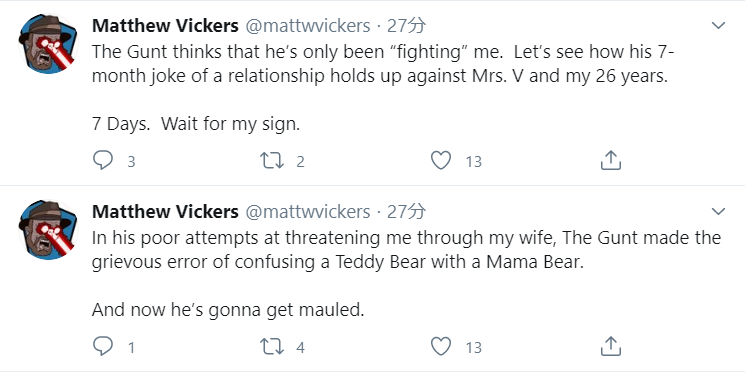The width and height of the screenshot is (745, 377).
Task: Like the first tweet with the heart icon
Action: [x=441, y=160]
